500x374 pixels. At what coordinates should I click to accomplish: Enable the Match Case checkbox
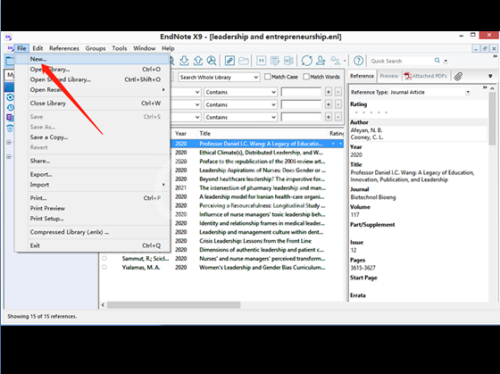point(267,77)
